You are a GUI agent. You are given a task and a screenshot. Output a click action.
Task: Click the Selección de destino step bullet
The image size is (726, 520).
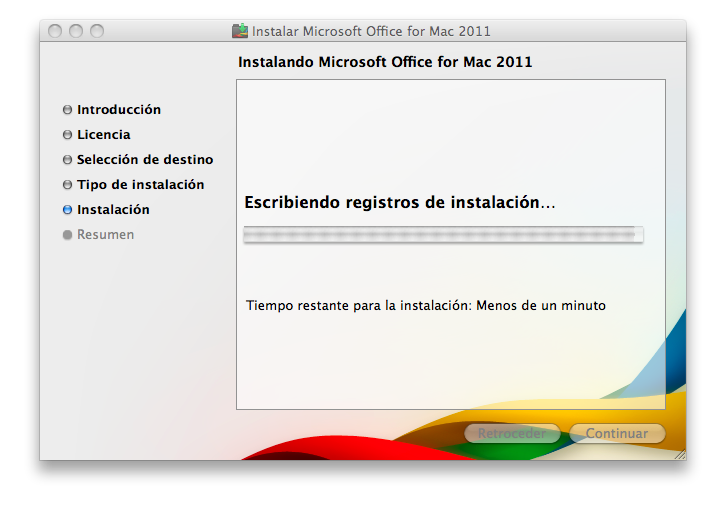point(68,160)
